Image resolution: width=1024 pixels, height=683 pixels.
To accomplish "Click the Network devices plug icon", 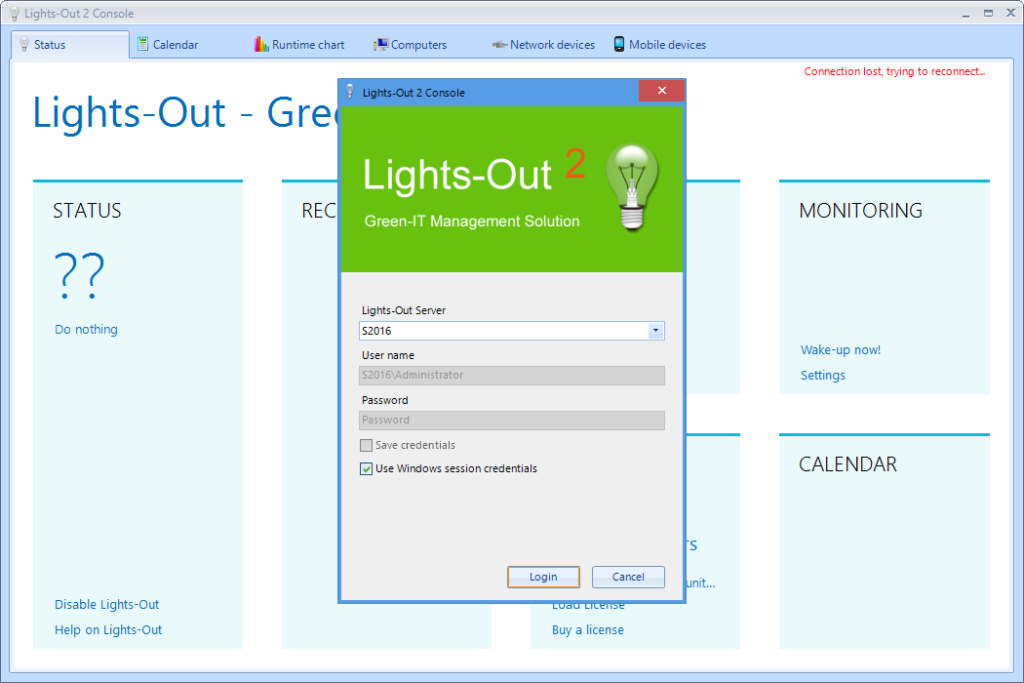I will 500,44.
